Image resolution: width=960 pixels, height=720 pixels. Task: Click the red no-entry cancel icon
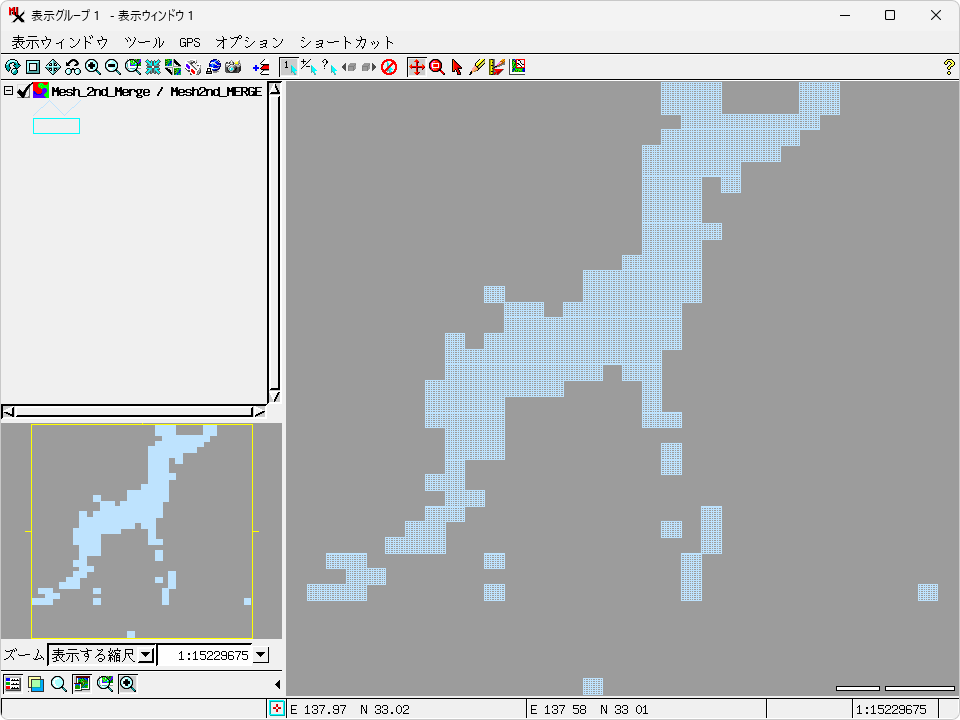(389, 67)
